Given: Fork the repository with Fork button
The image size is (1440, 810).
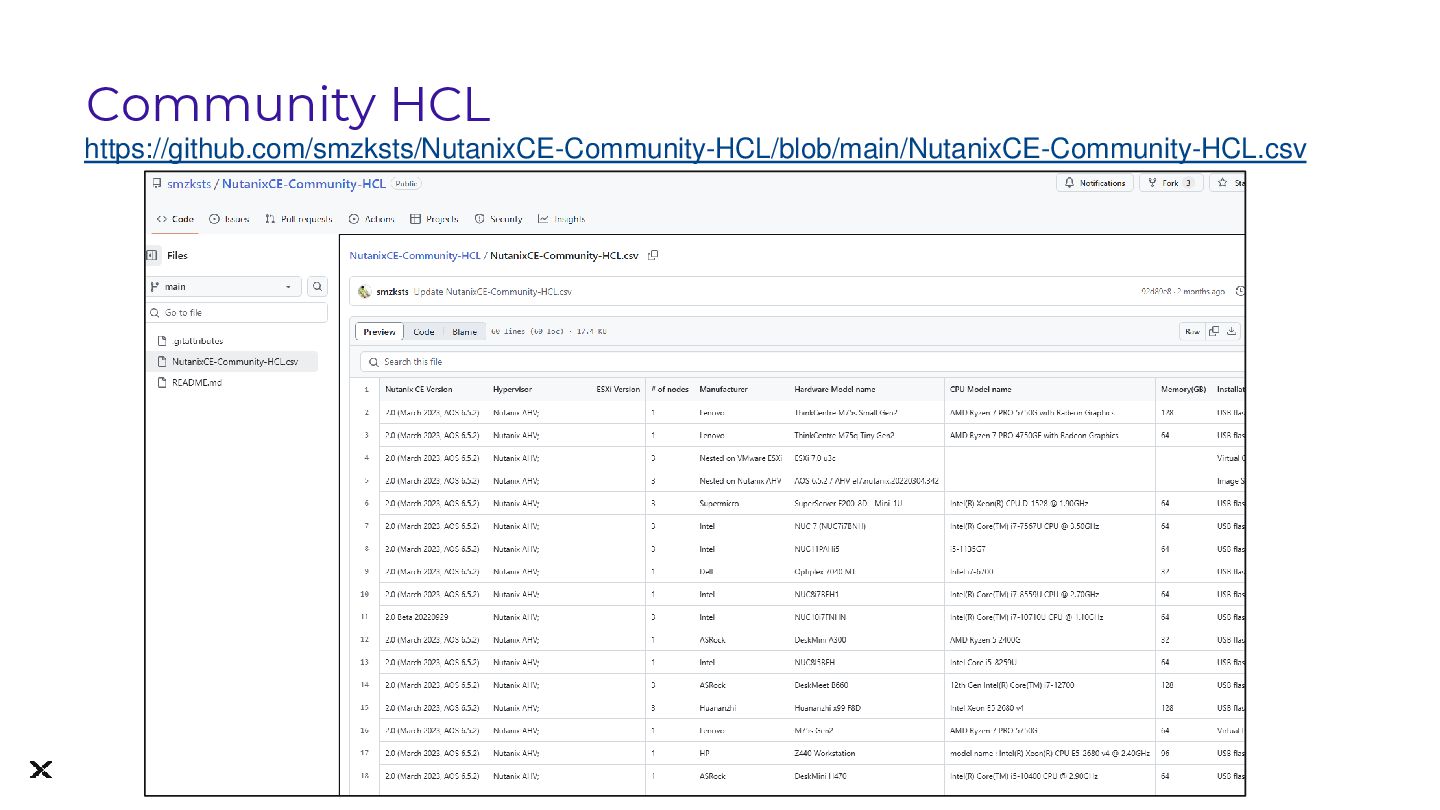Looking at the screenshot, I should coord(1170,183).
